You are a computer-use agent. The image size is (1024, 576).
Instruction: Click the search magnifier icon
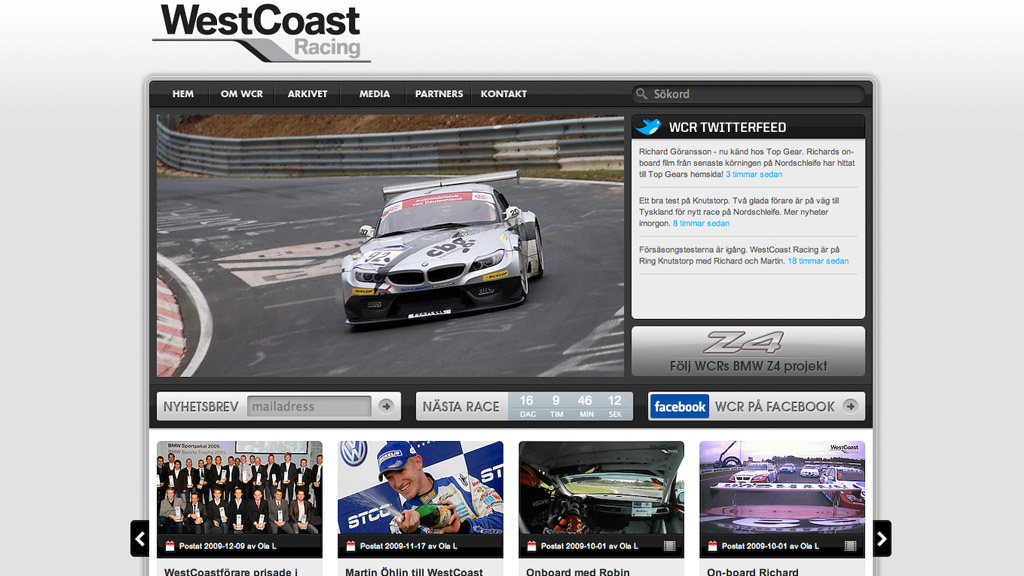642,94
